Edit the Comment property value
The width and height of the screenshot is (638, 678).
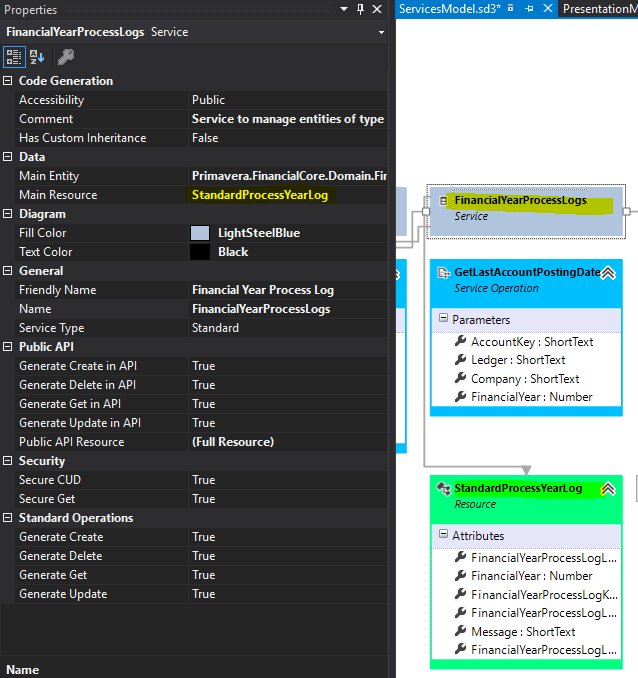tap(288, 119)
